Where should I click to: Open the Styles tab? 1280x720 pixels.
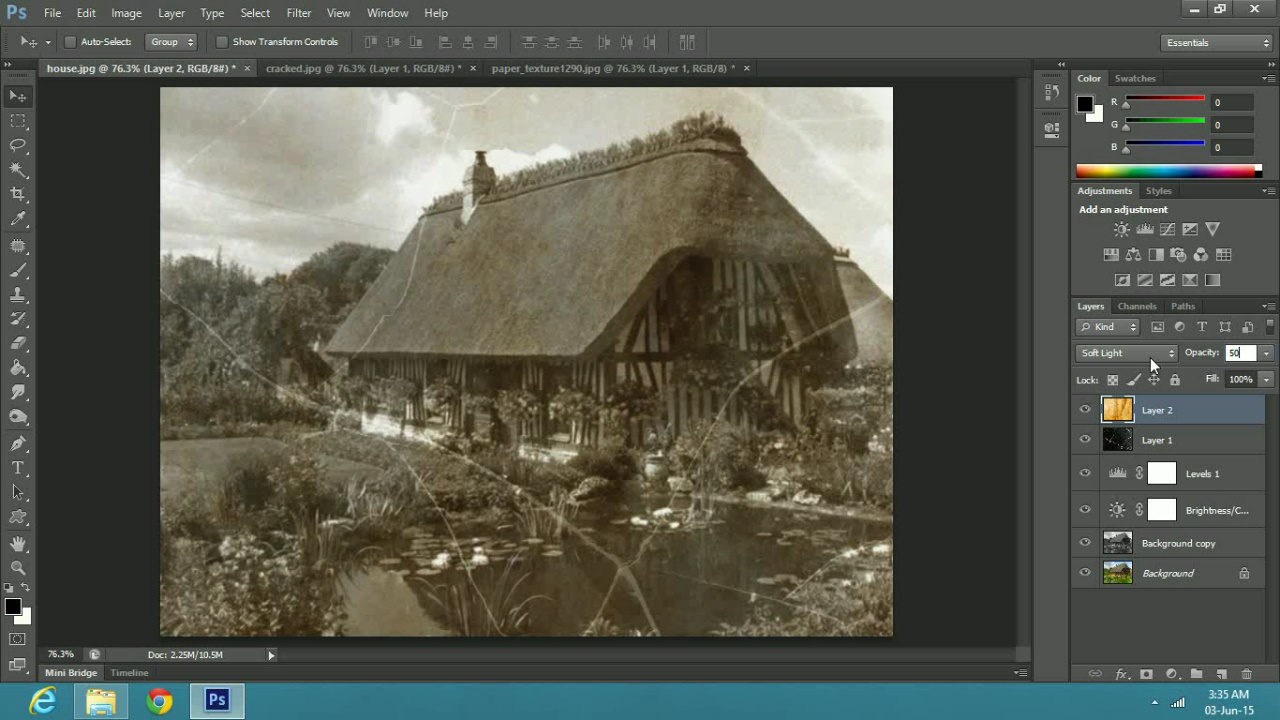pyautogui.click(x=1158, y=191)
